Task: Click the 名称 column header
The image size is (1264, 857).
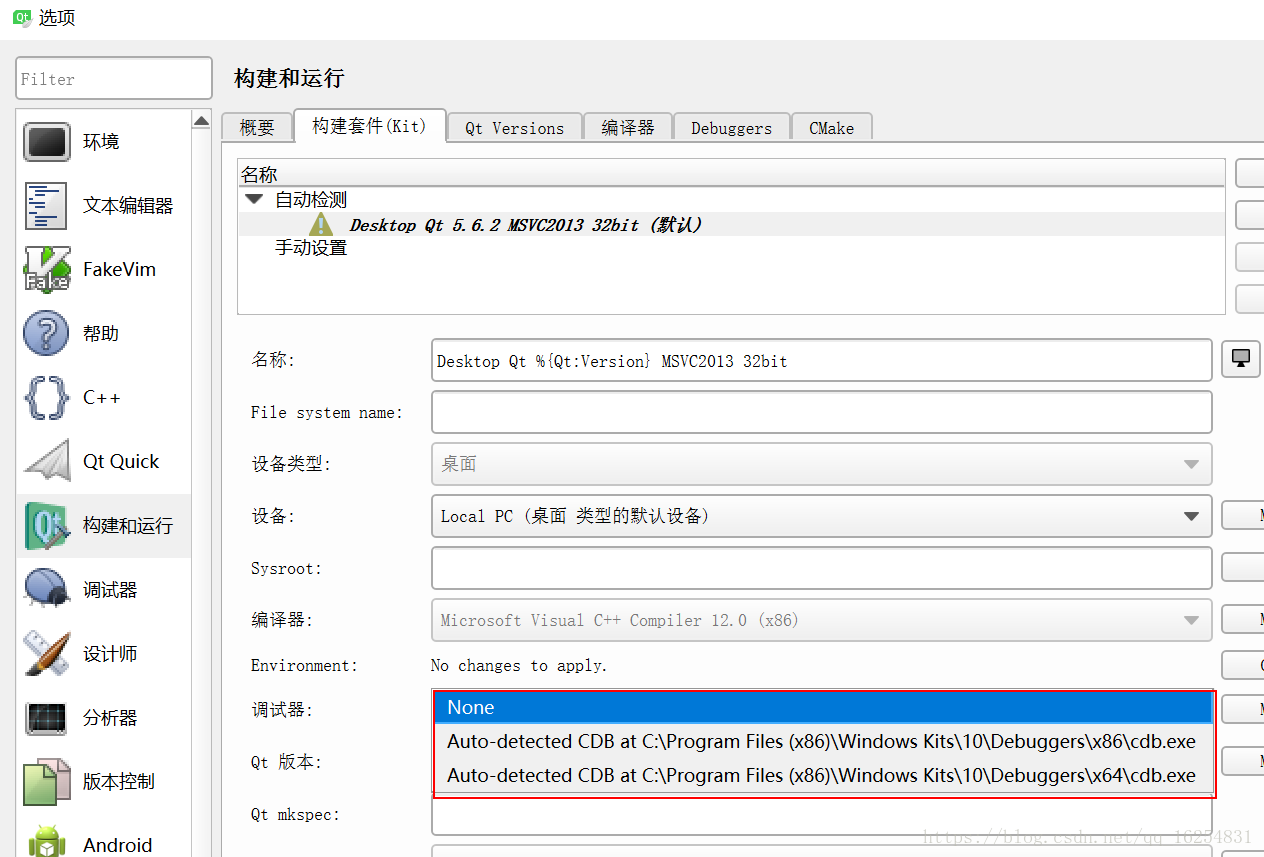Action: point(731,174)
